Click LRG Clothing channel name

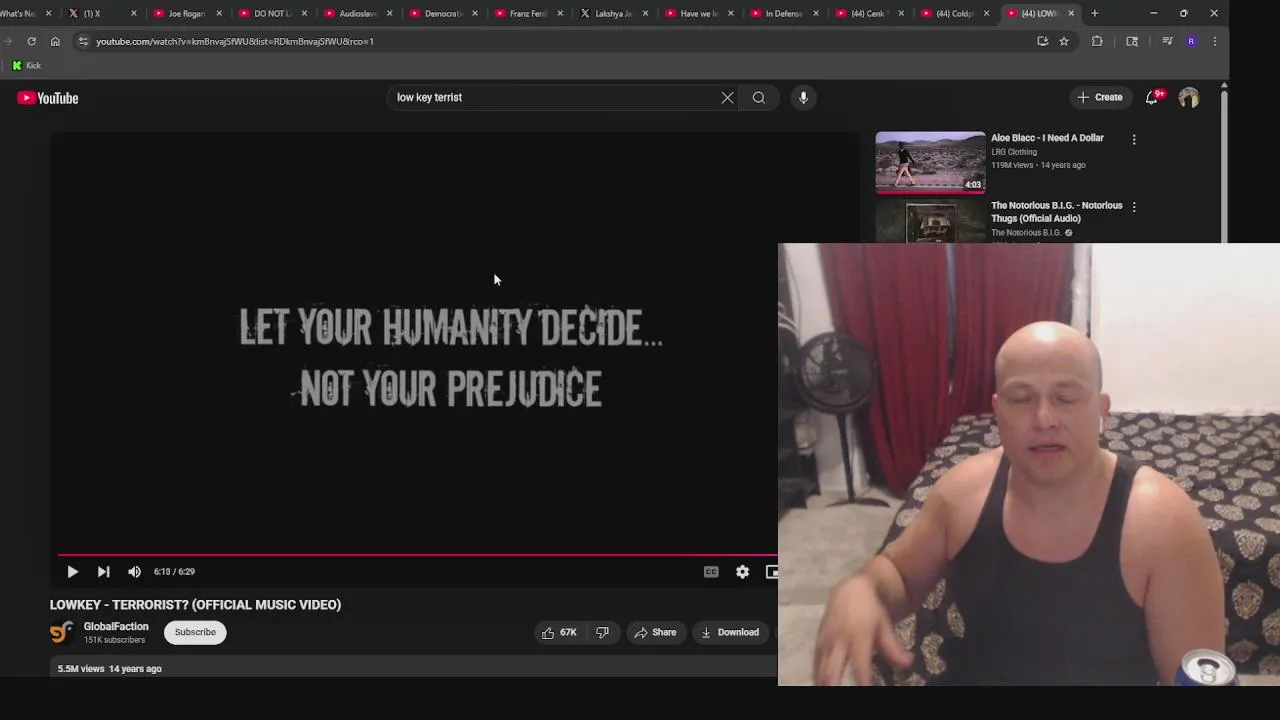pyautogui.click(x=1014, y=152)
